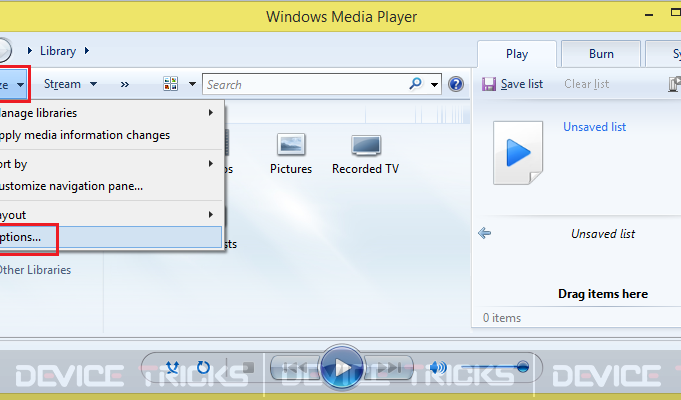Click Library in the breadcrumb
Viewport: 681px width, 400px height.
pyautogui.click(x=58, y=51)
